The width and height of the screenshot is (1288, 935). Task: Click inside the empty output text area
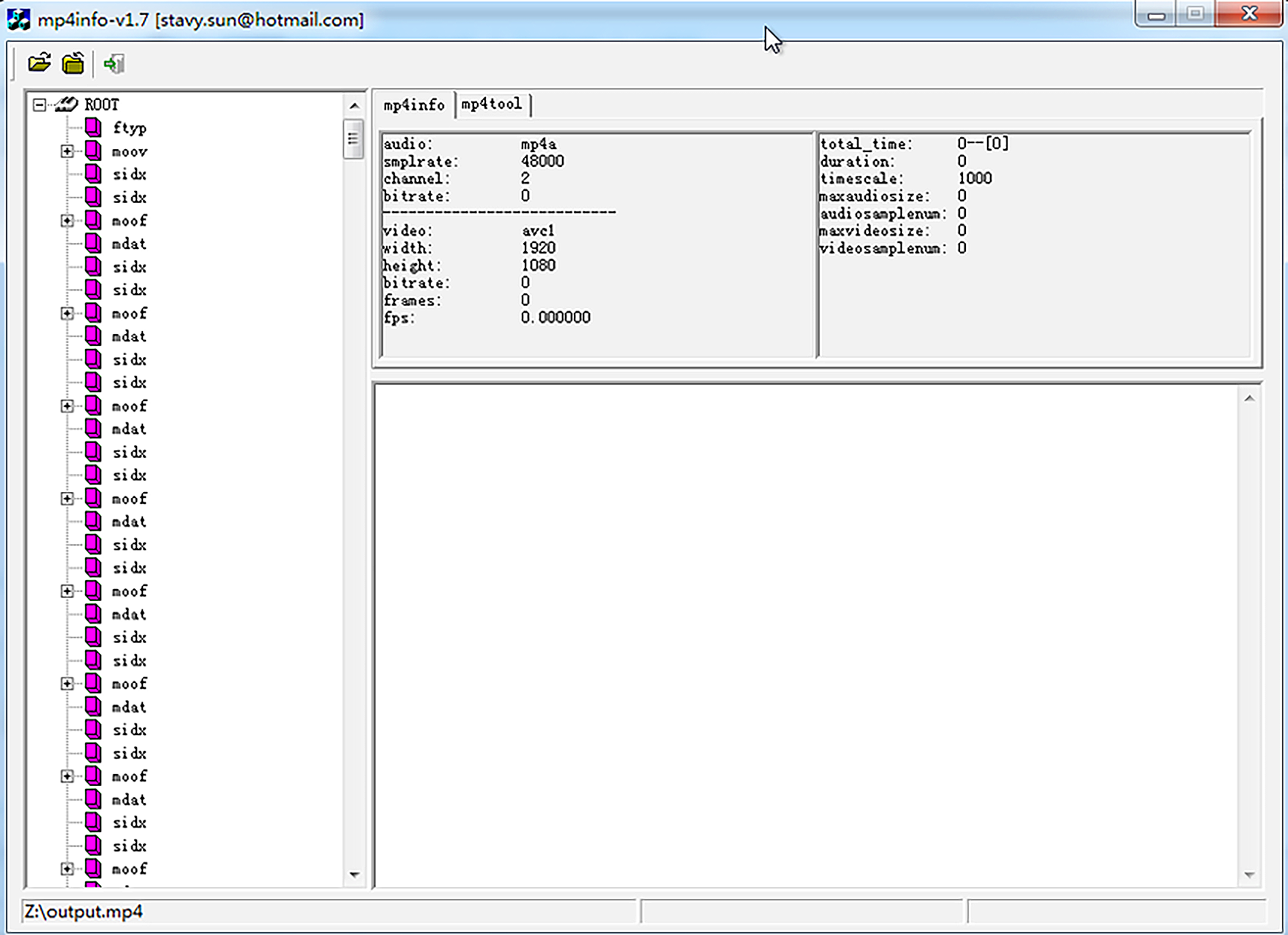point(805,634)
